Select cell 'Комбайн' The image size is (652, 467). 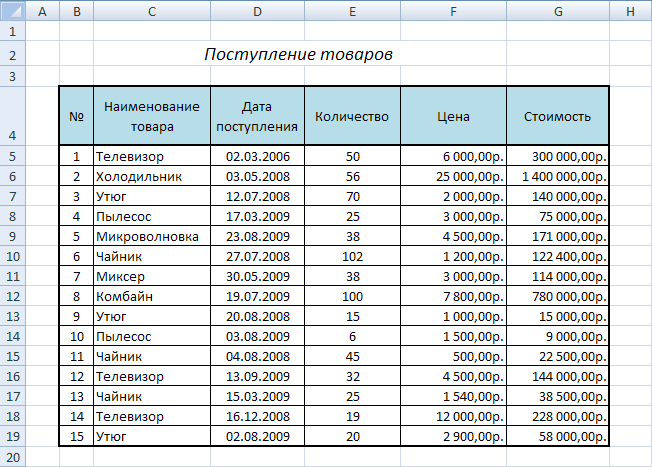pos(152,296)
